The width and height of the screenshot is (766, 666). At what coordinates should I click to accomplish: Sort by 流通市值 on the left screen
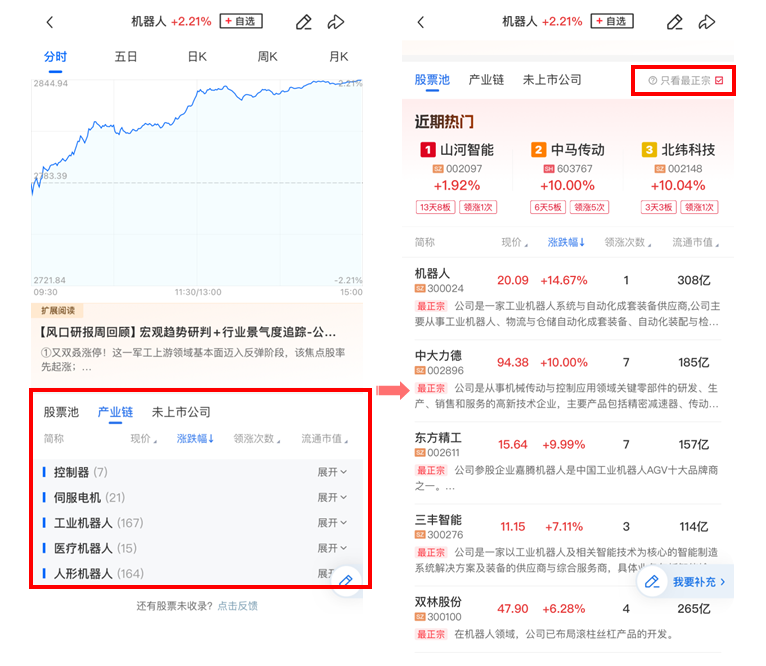coord(324,438)
